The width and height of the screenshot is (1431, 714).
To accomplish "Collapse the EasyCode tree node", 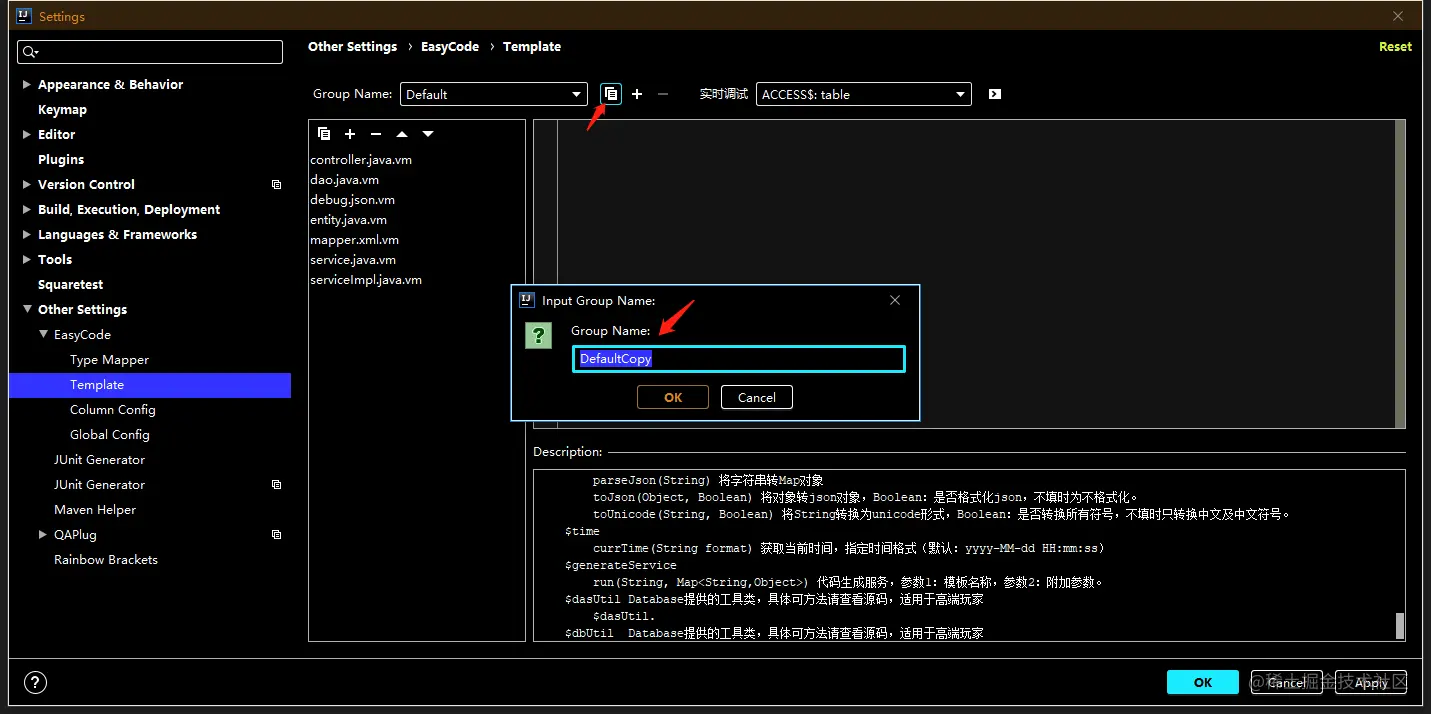I will pyautogui.click(x=43, y=335).
